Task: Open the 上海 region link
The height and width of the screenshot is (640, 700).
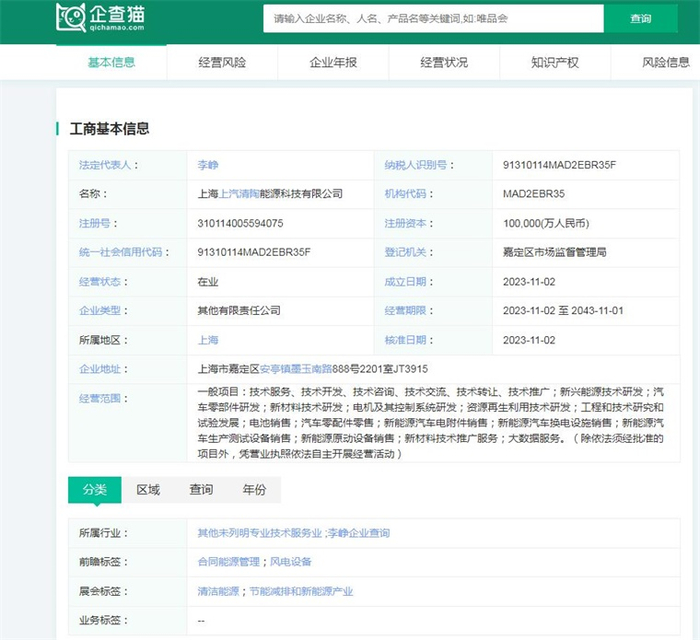Action: pos(208,340)
